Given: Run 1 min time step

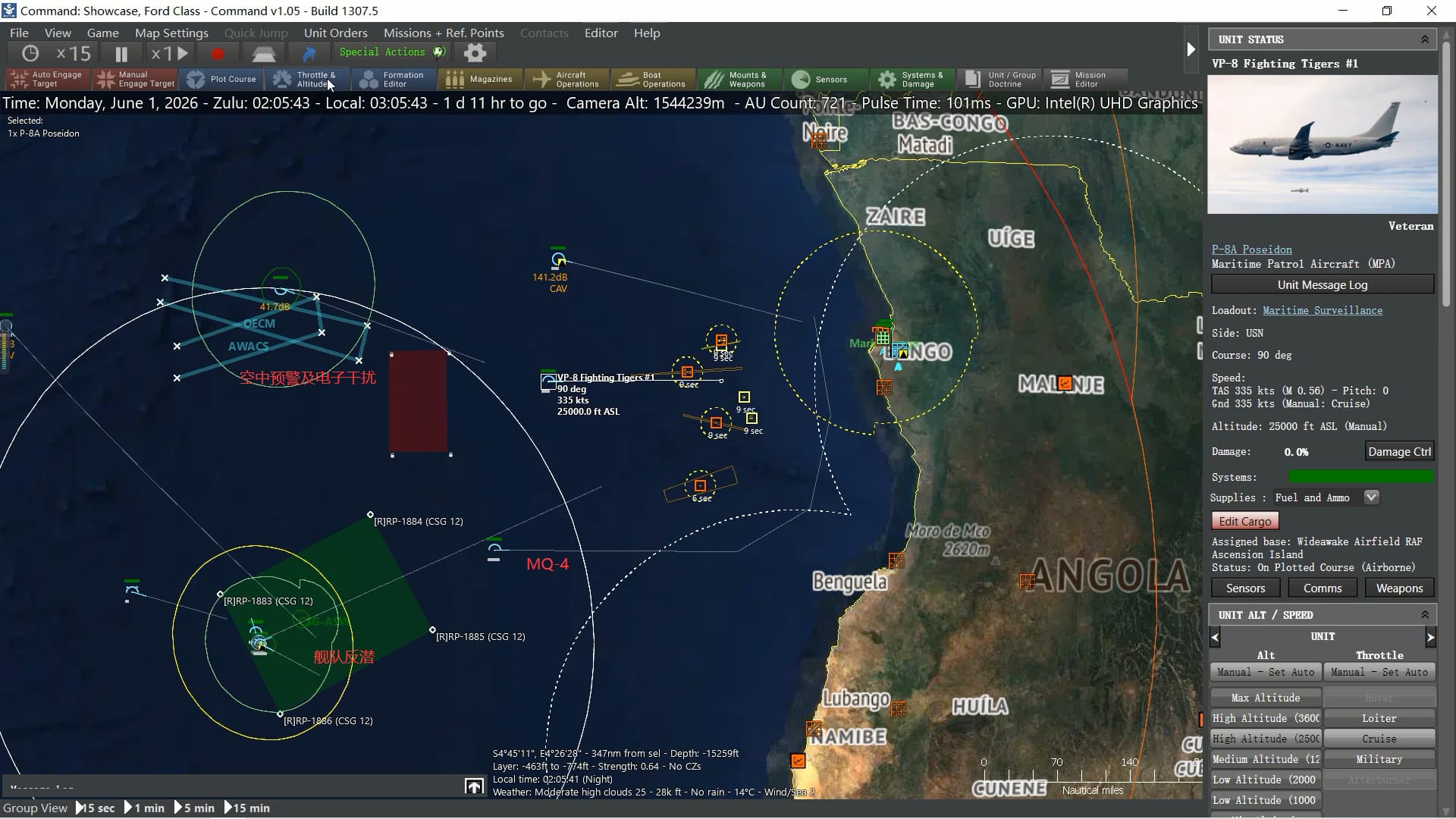Looking at the screenshot, I should tap(144, 808).
